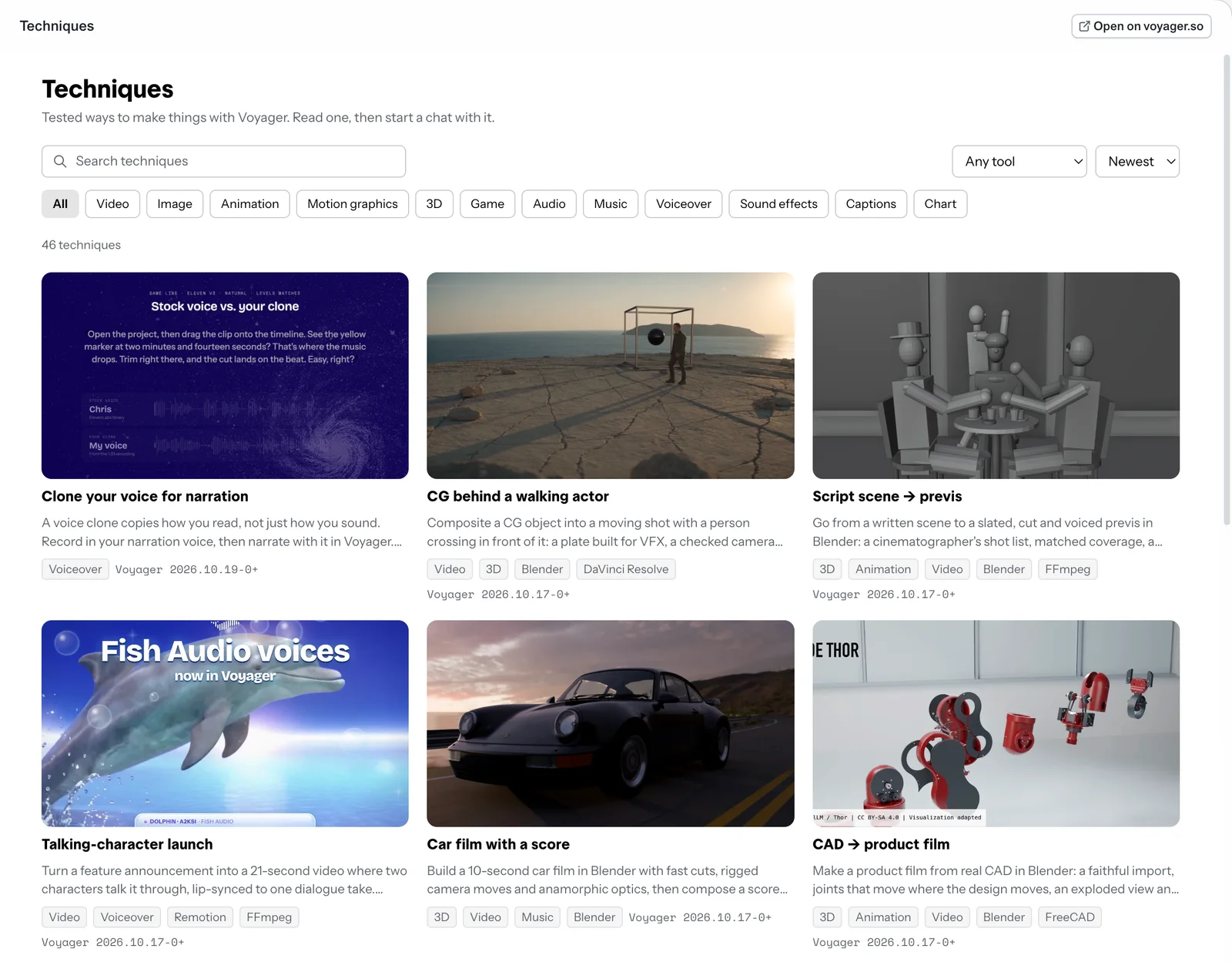1232x962 pixels.
Task: Open Talking-character launch title
Action: (127, 844)
